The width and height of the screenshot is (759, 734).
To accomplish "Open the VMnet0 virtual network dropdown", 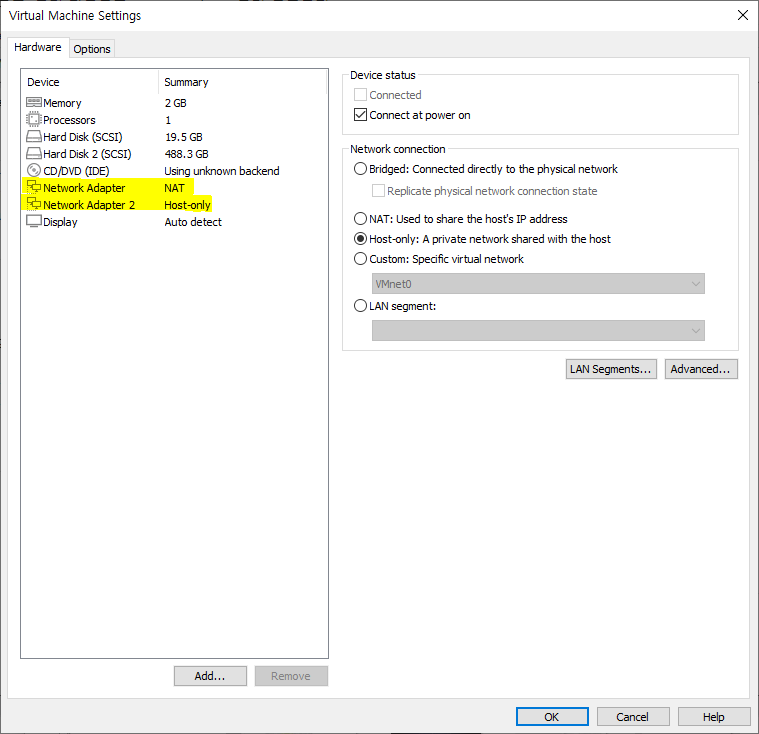I will pyautogui.click(x=538, y=284).
